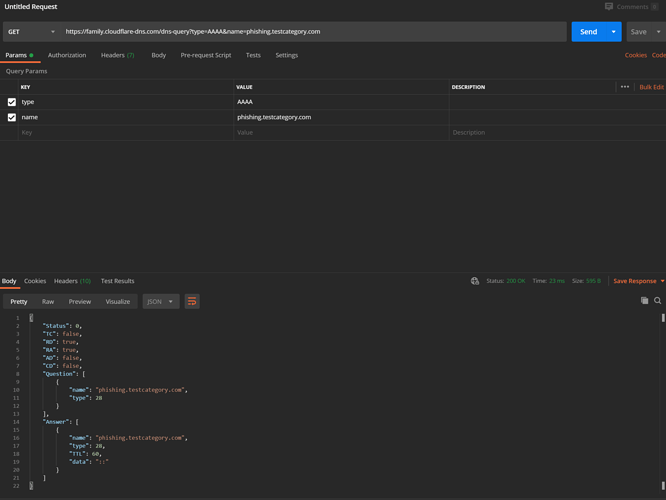Click the Status 200 OK text
This screenshot has width=666, height=500.
pyautogui.click(x=505, y=281)
